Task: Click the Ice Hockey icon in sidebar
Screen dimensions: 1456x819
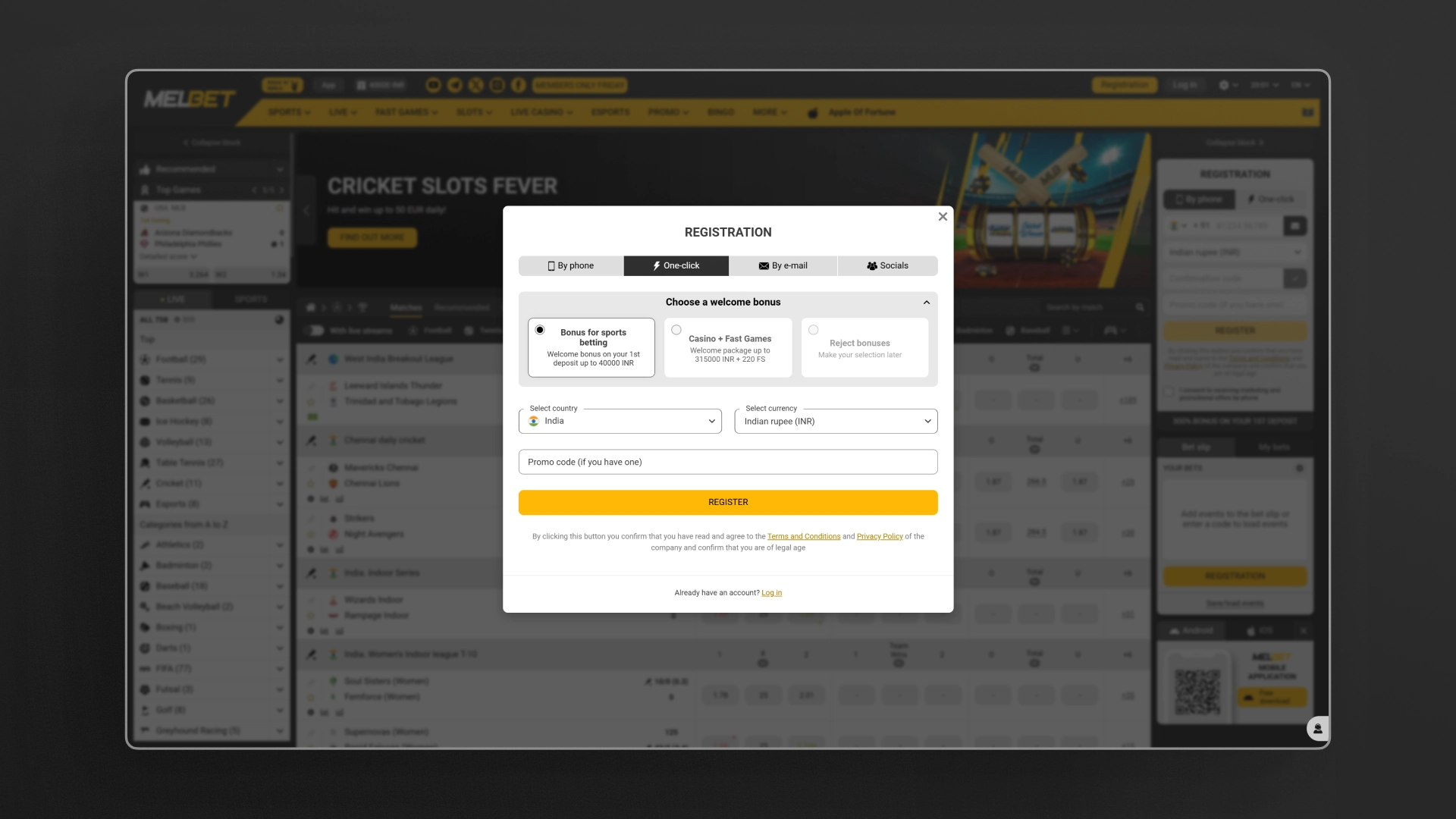Action: tap(145, 421)
